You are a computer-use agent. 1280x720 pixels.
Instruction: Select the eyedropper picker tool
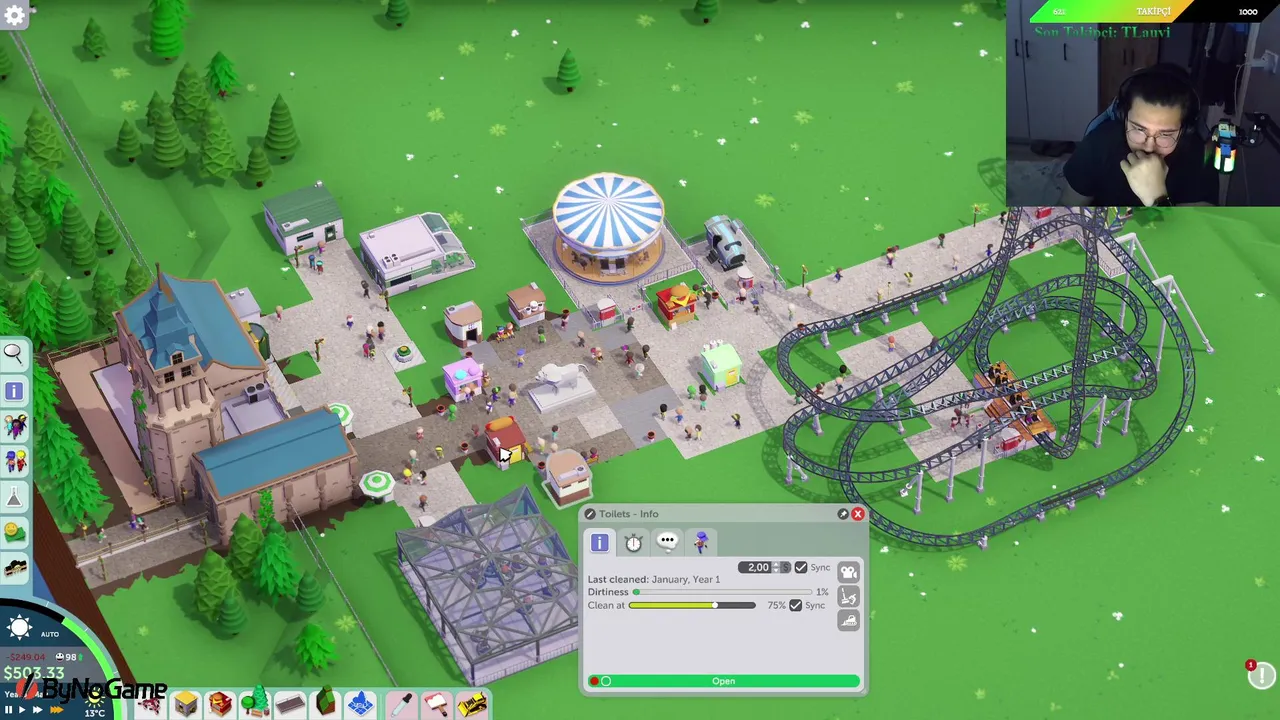(x=401, y=705)
